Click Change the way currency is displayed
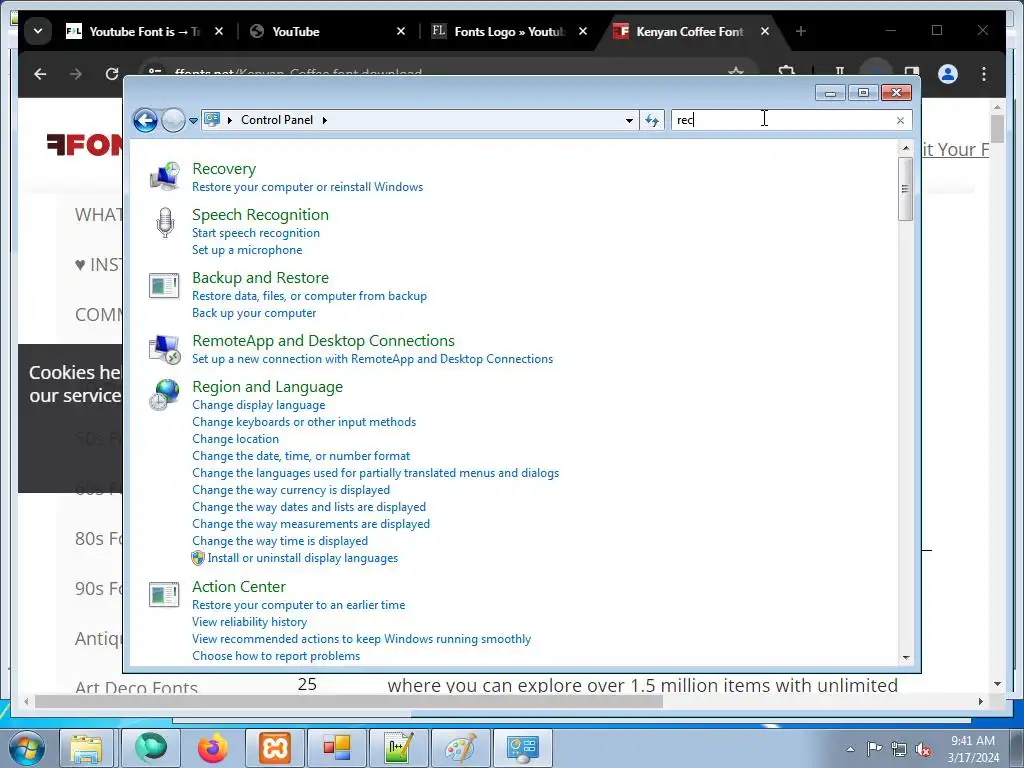1024x768 pixels. coord(291,490)
